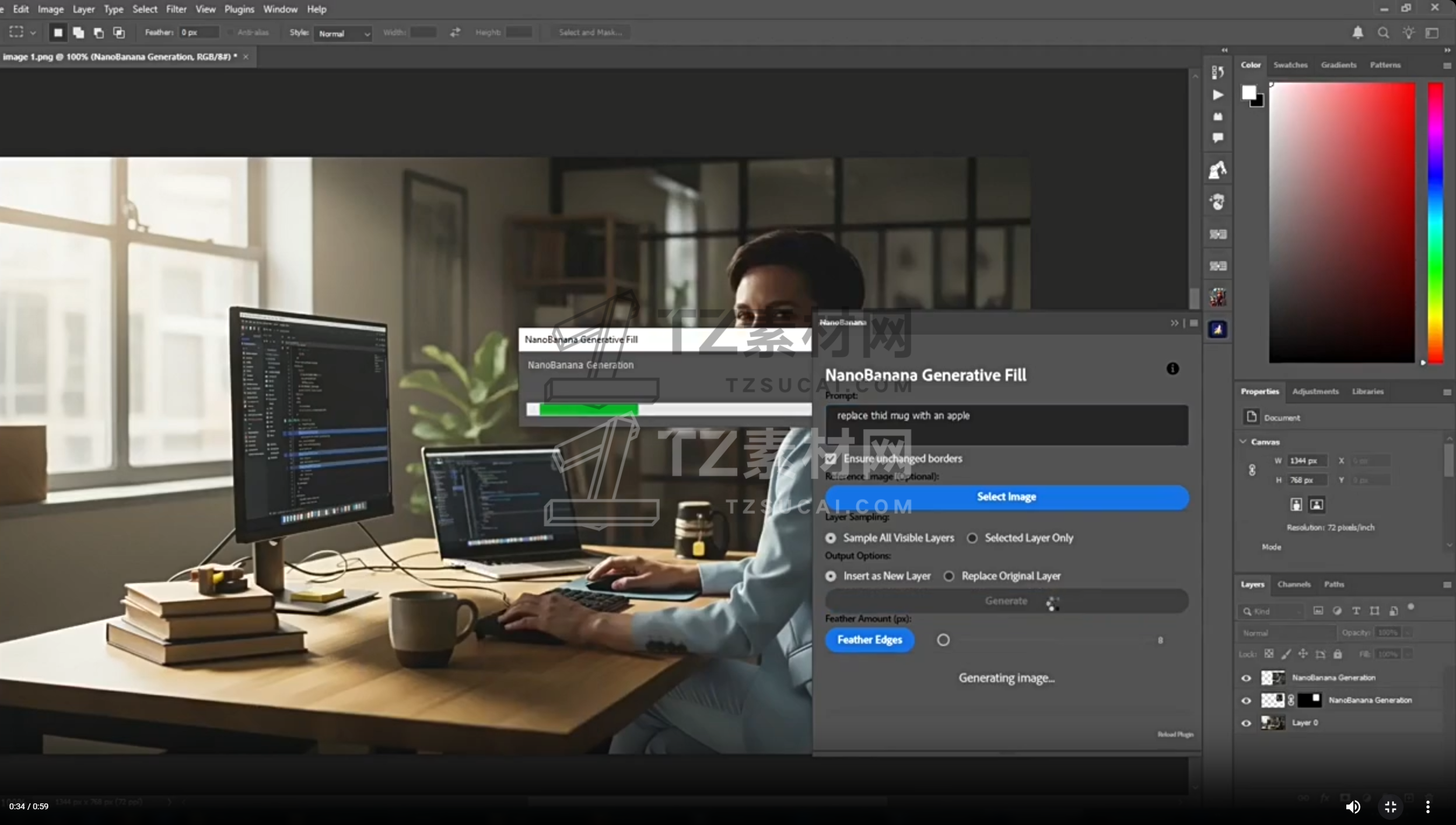Open the Filter menu
Image resolution: width=1456 pixels, height=825 pixels.
[x=176, y=9]
